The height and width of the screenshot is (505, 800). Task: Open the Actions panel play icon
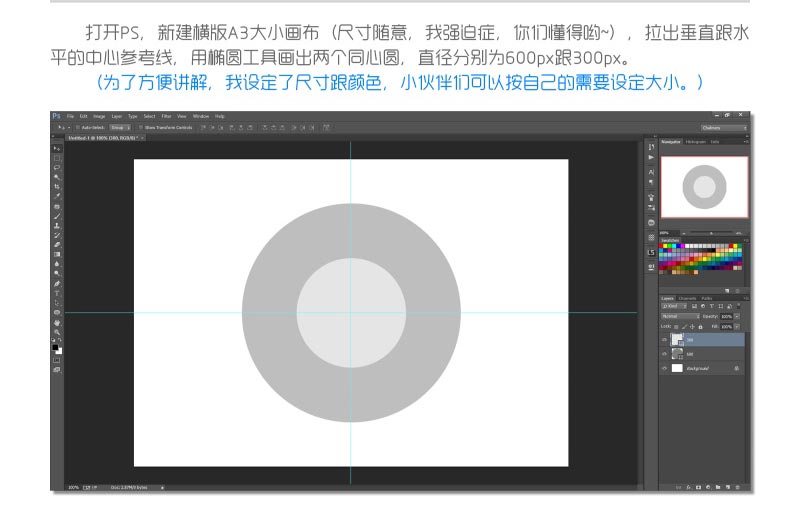(x=651, y=157)
